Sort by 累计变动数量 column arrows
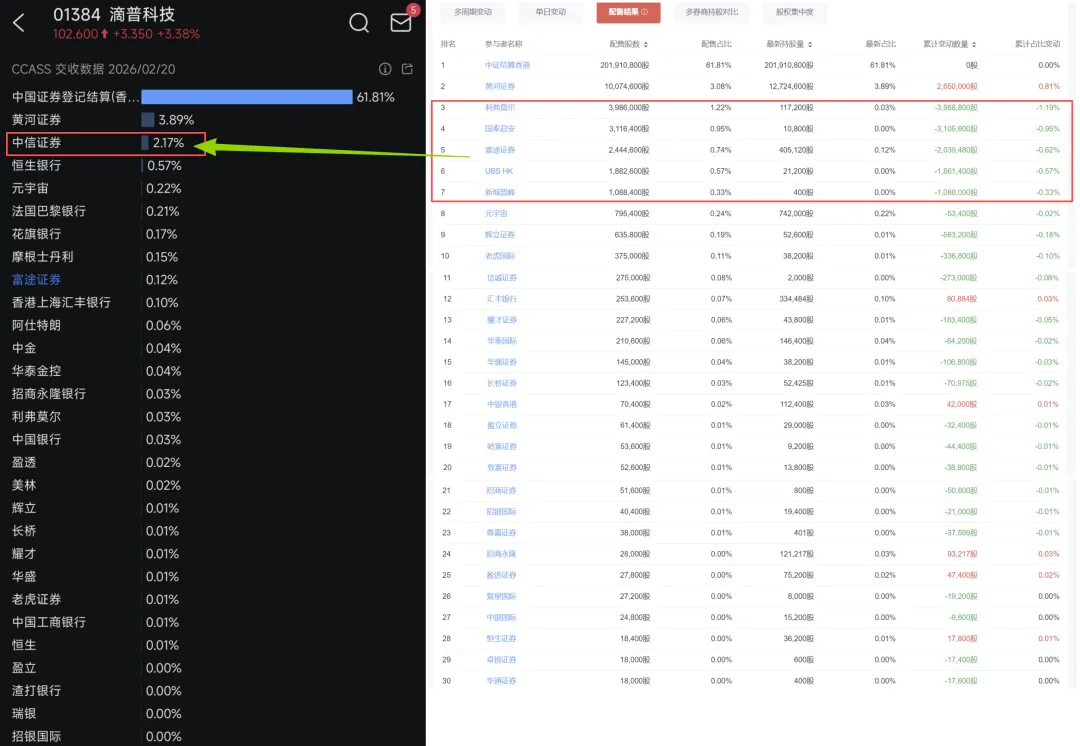The image size is (1080, 746). pyautogui.click(x=974, y=44)
